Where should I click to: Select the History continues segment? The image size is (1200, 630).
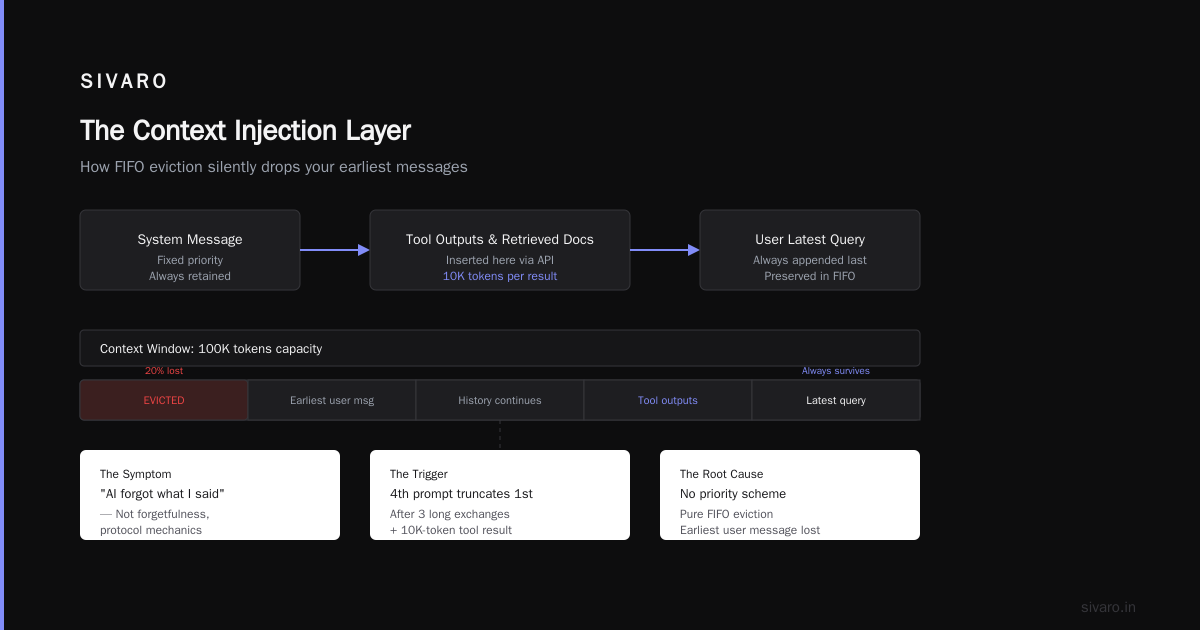[x=500, y=400]
